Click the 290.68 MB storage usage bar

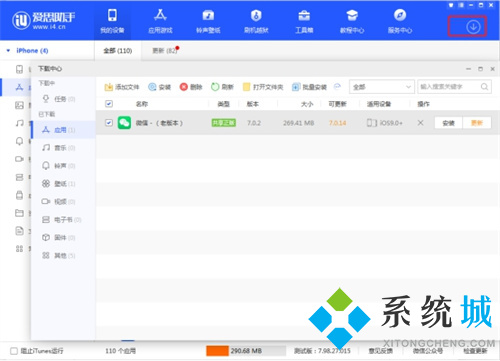(246, 351)
